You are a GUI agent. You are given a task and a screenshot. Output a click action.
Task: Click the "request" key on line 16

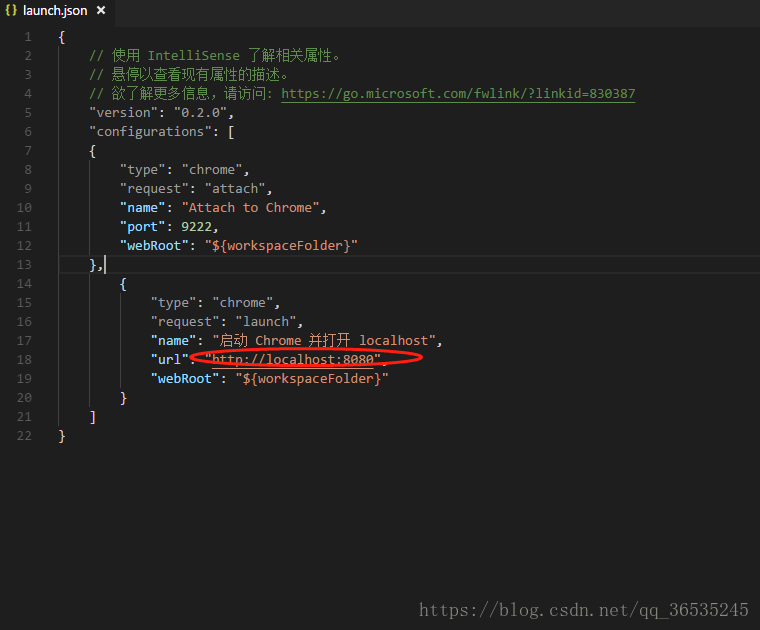[x=185, y=321]
